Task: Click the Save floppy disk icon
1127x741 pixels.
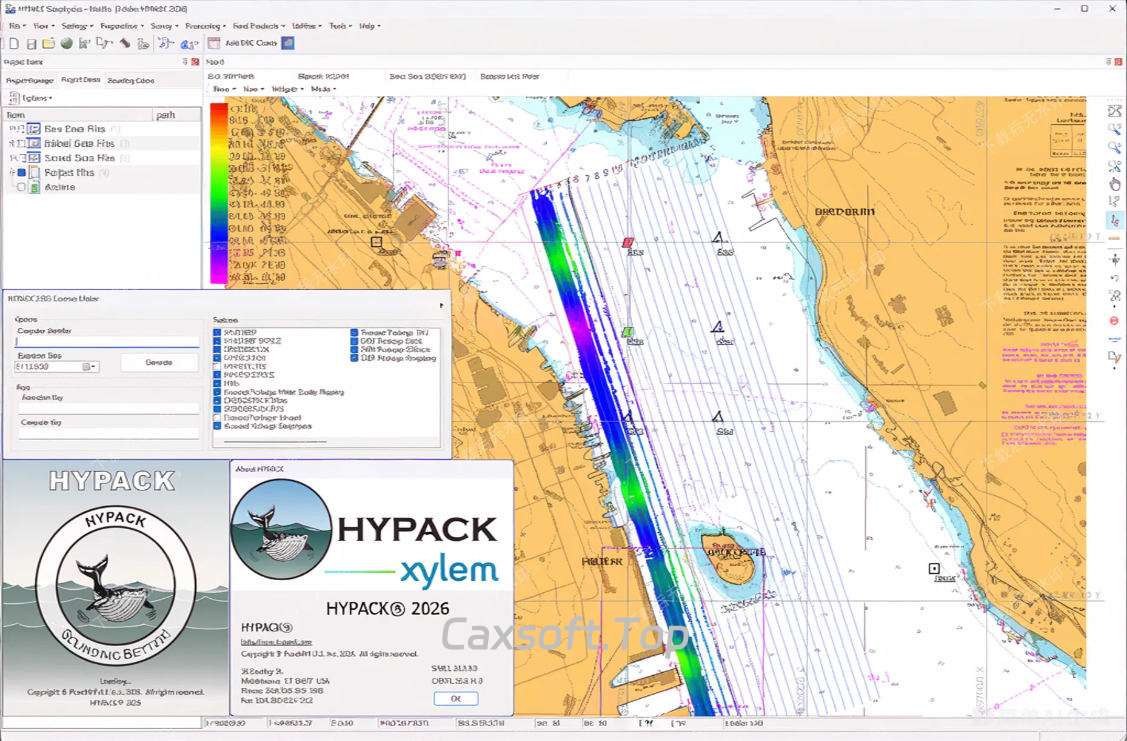Action: click(31, 43)
